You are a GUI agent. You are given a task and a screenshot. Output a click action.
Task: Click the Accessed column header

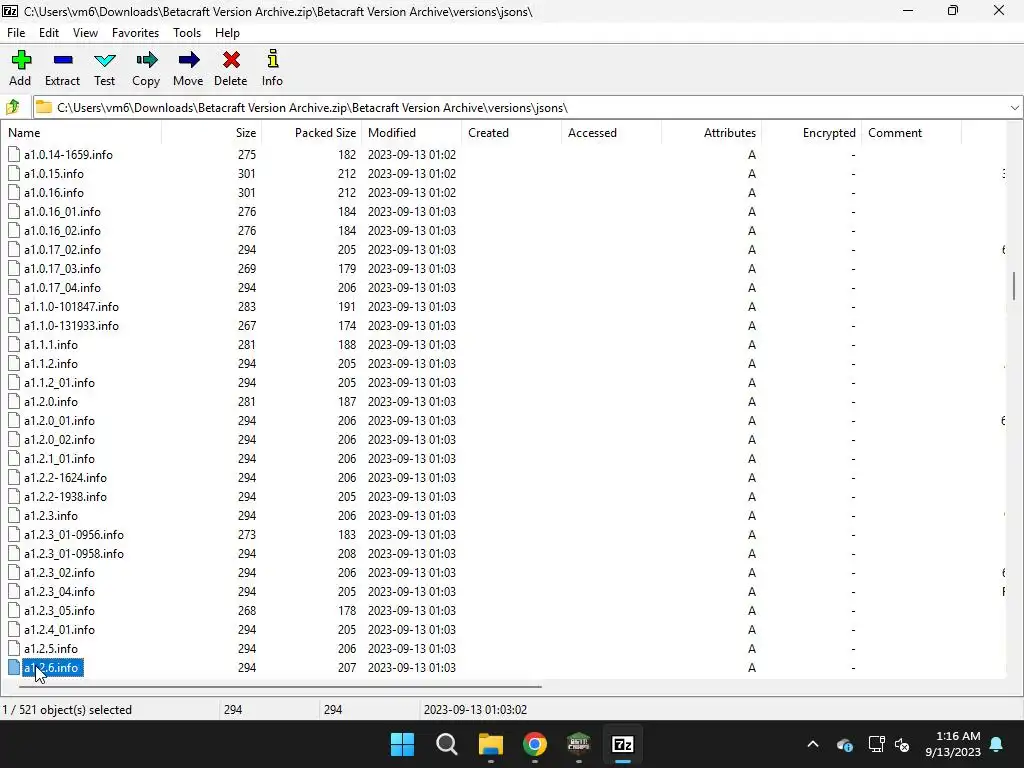coord(611,133)
